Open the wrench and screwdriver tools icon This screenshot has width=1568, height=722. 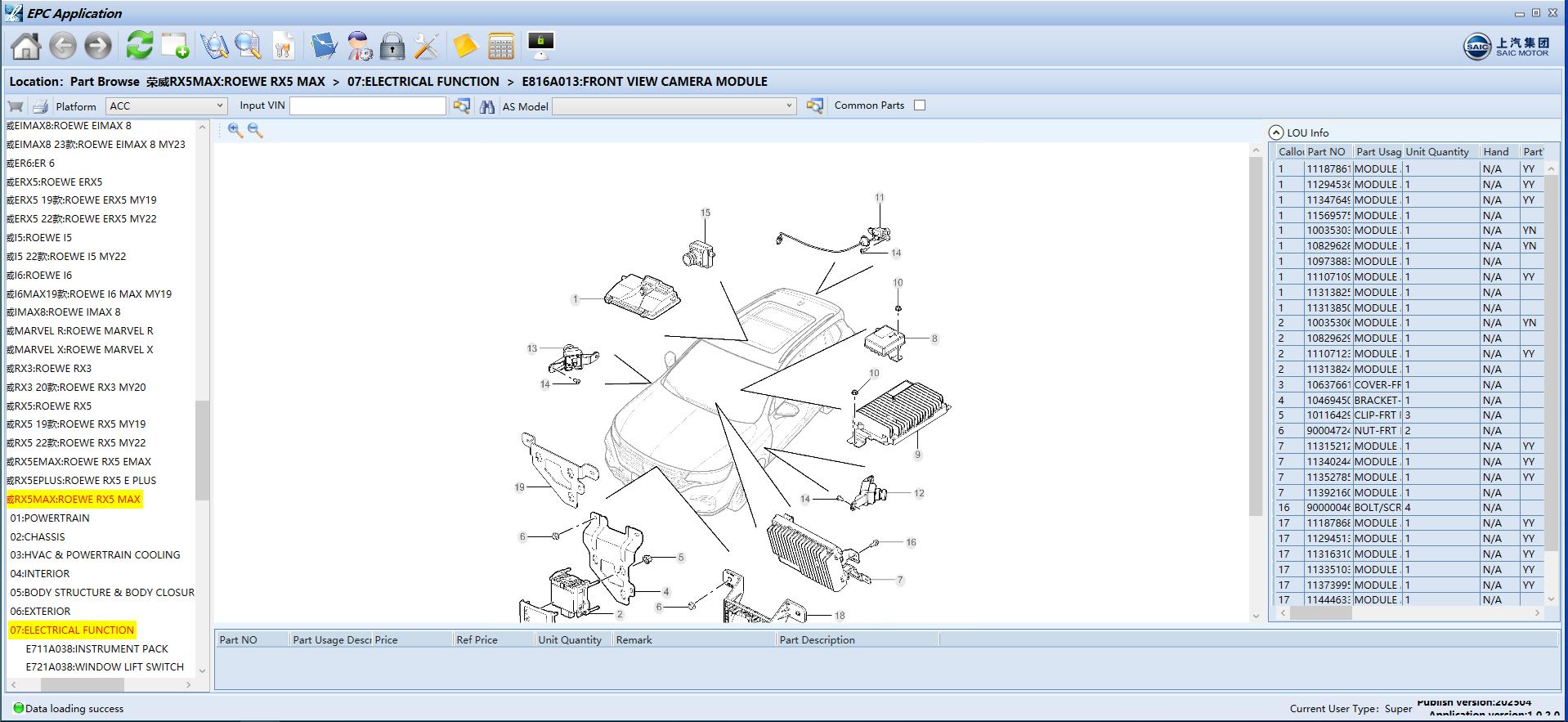coord(426,46)
